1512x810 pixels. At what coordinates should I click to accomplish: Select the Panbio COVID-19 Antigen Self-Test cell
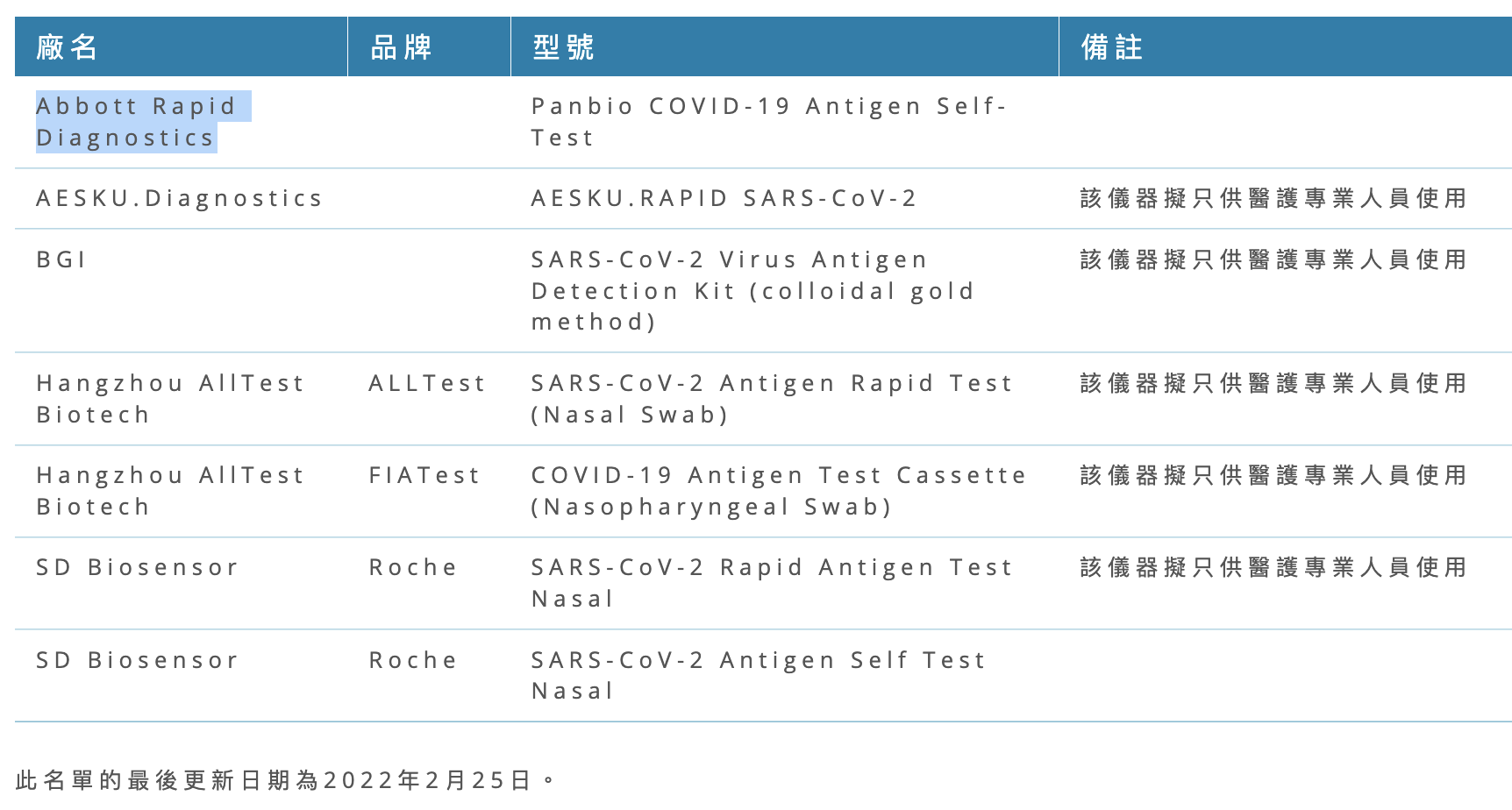(x=768, y=122)
